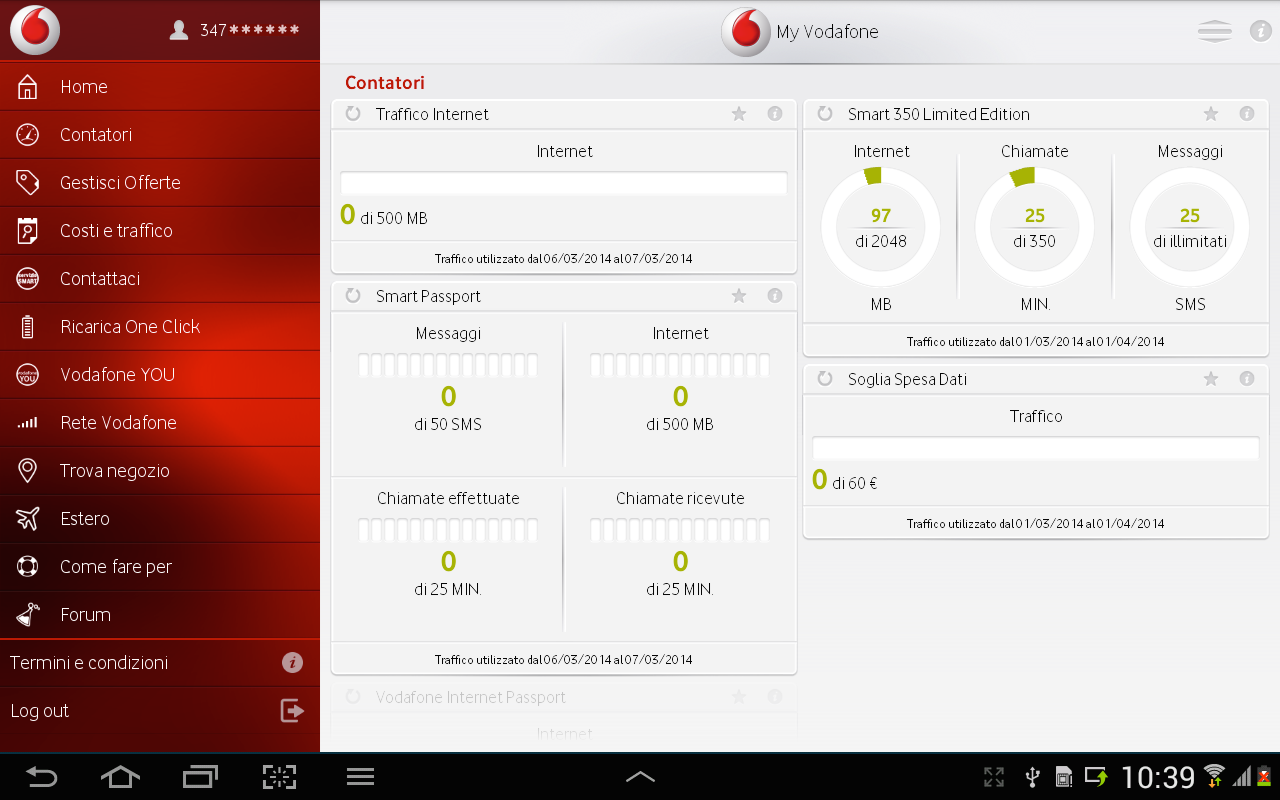1280x800 pixels.
Task: Take a screenshot from the navigation bar
Action: tap(280, 777)
